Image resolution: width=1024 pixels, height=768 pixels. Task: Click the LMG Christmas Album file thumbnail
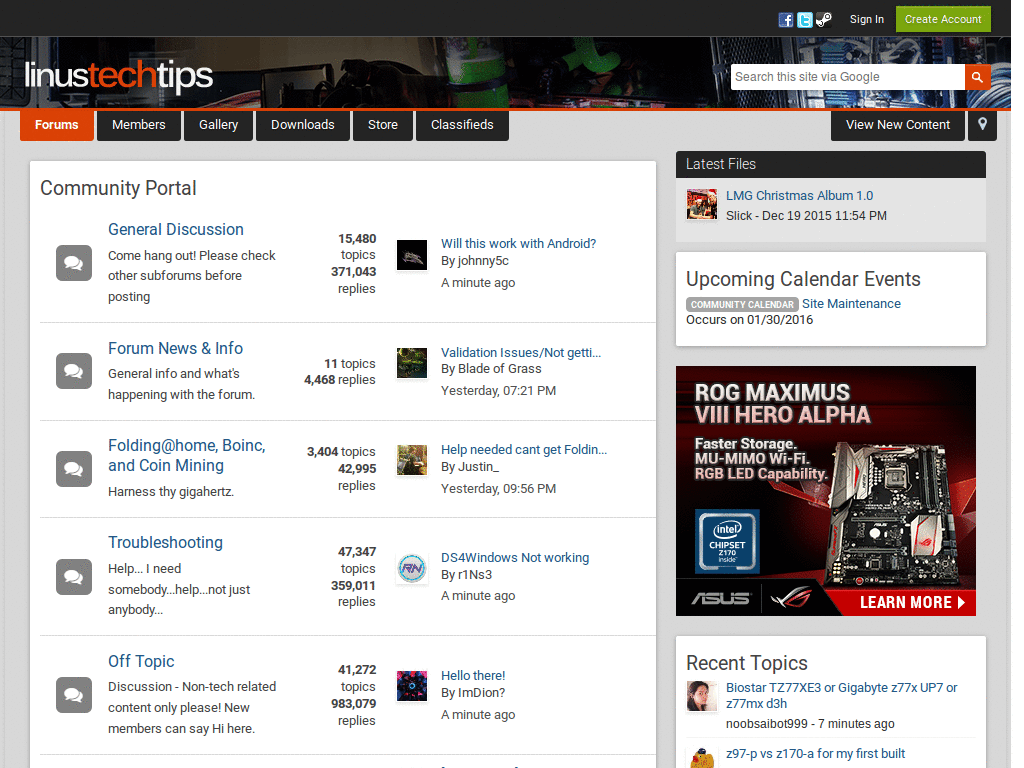(x=702, y=204)
